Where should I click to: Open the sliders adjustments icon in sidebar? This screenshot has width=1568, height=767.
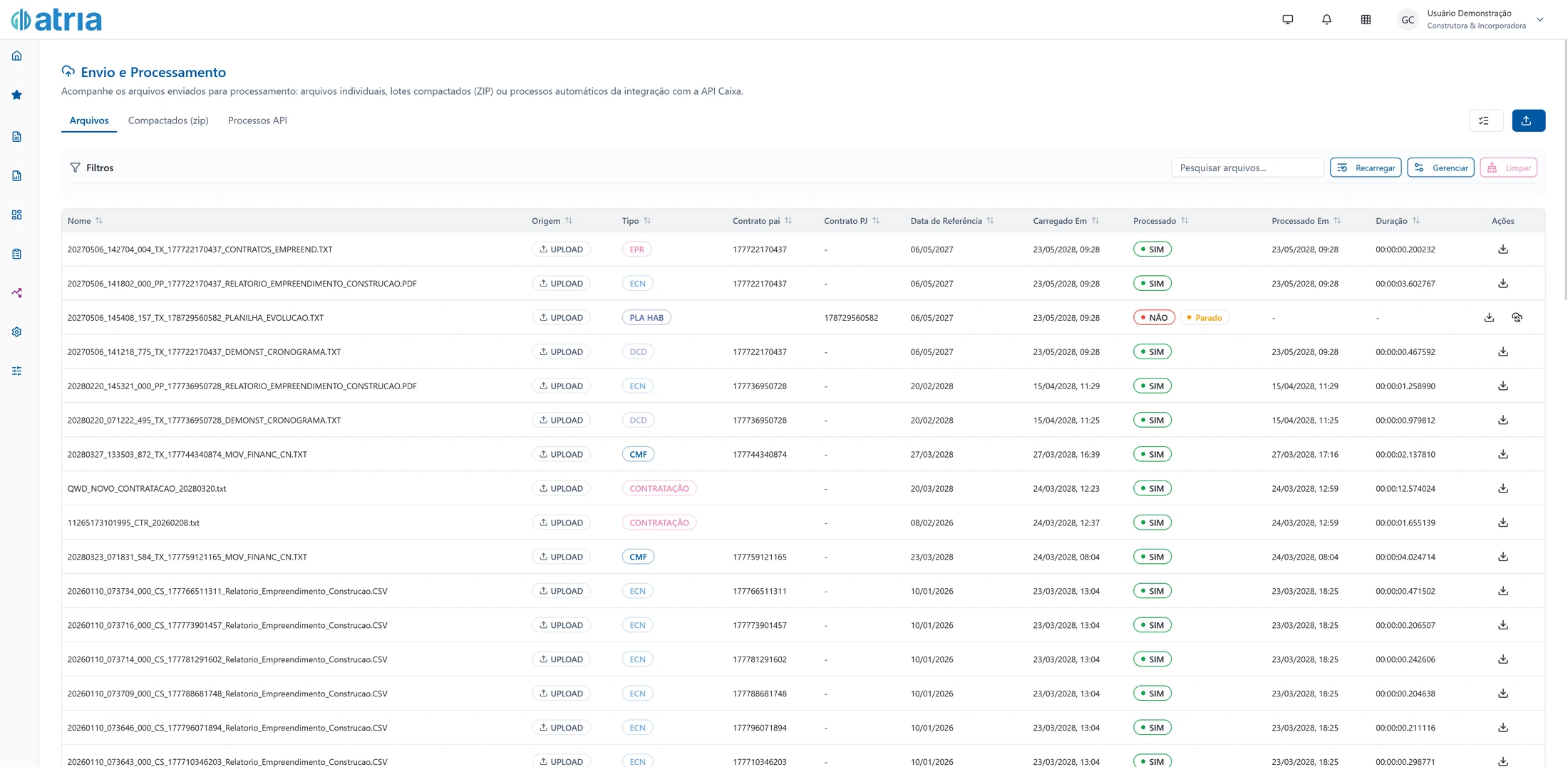click(x=16, y=371)
